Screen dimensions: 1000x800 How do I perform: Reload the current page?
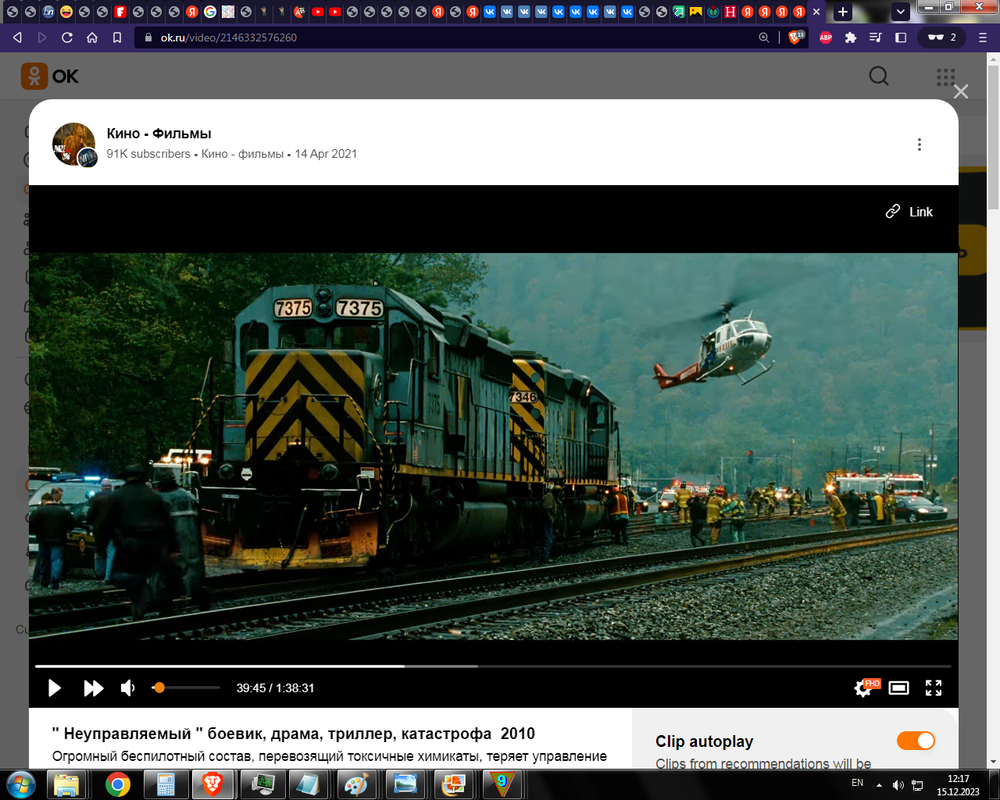(x=67, y=38)
